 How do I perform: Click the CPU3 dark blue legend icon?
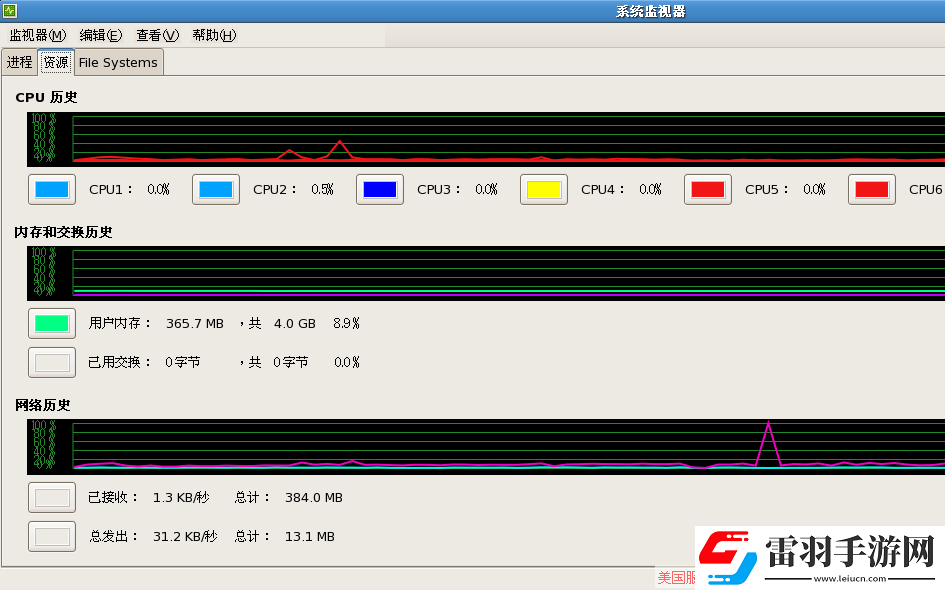pyautogui.click(x=379, y=189)
